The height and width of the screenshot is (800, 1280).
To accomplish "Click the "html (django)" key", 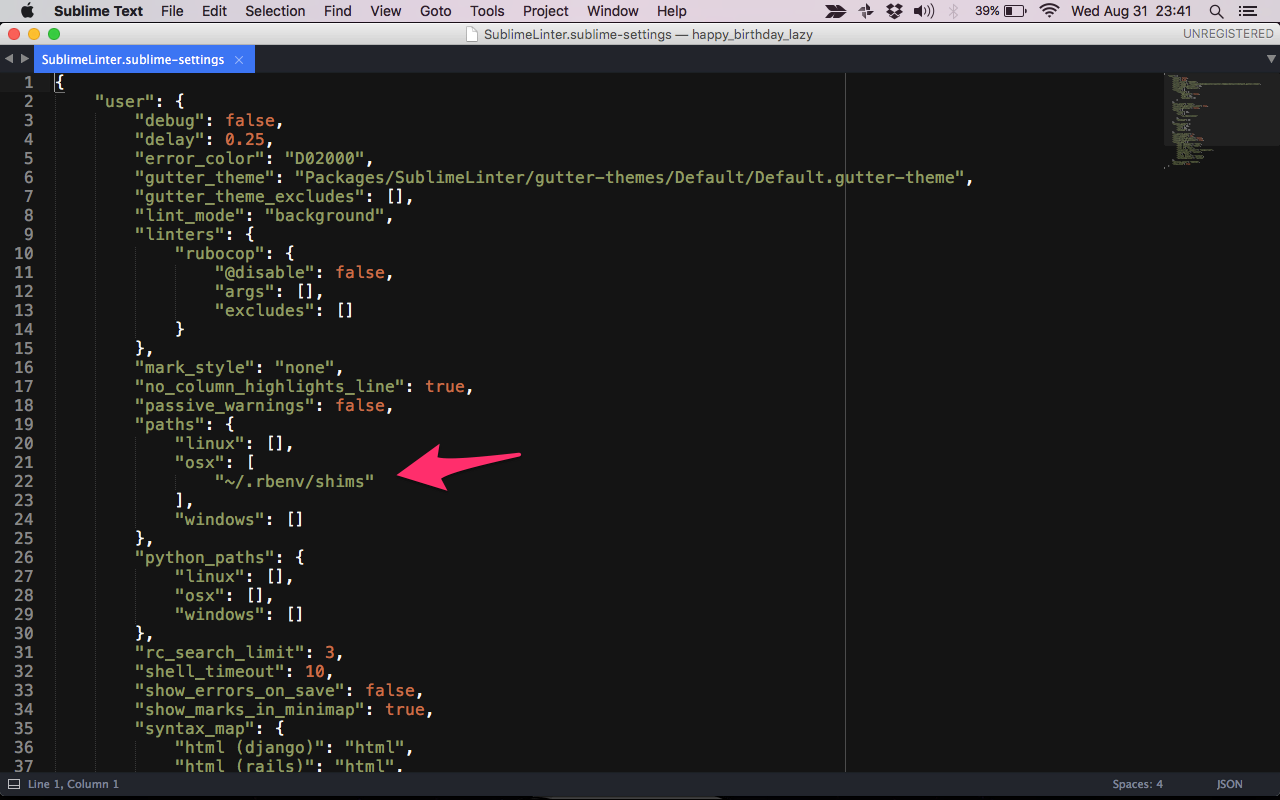I will [x=250, y=747].
